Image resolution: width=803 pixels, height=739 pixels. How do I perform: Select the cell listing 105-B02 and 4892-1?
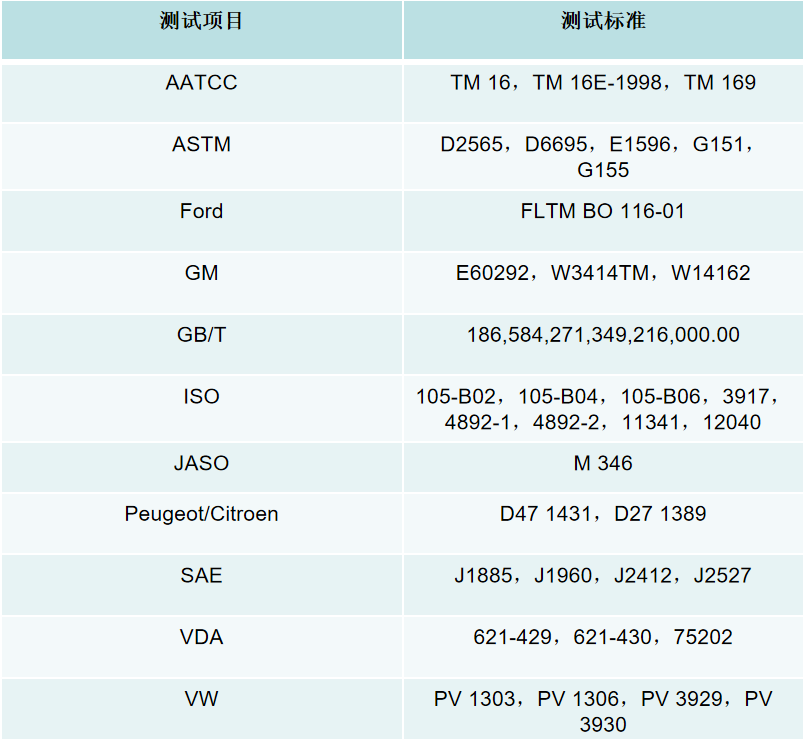click(603, 409)
